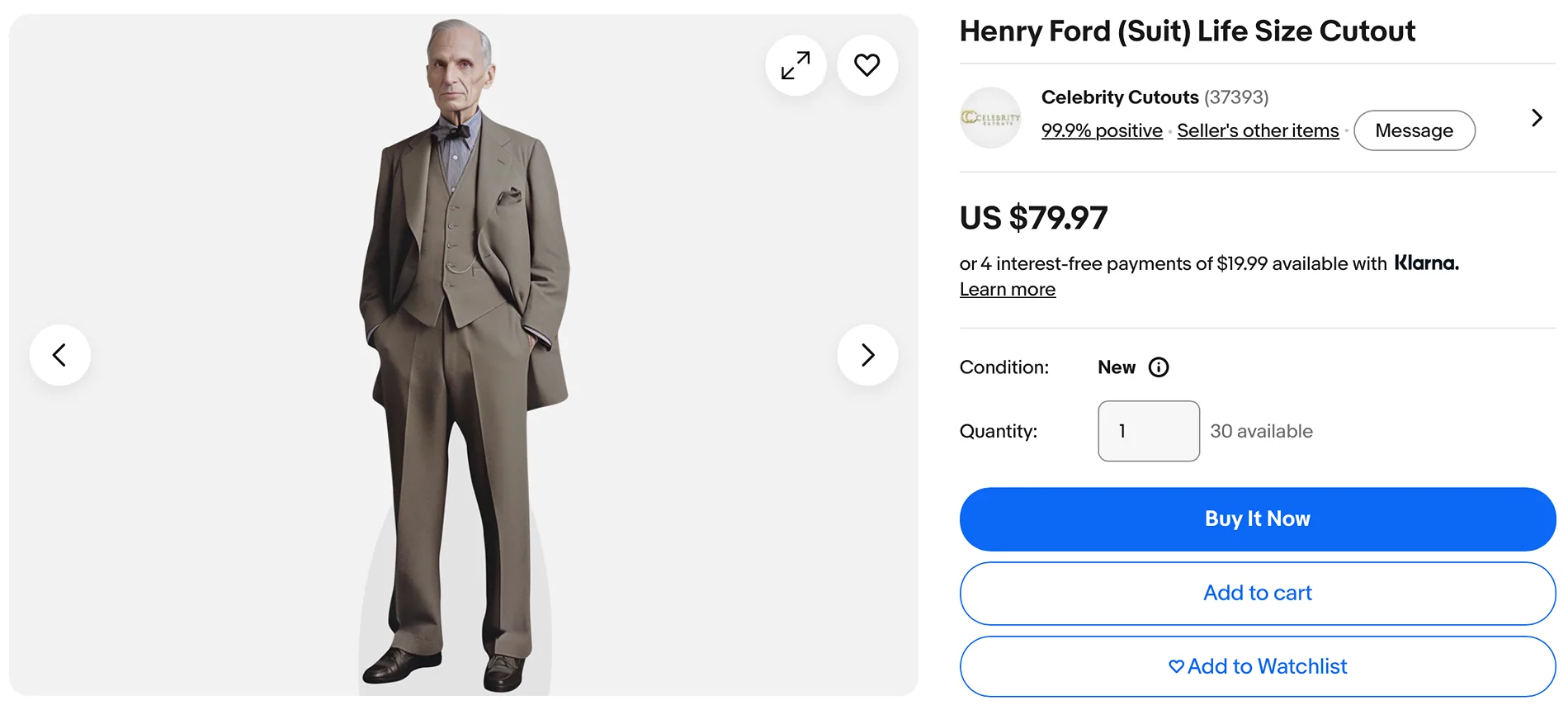The width and height of the screenshot is (1568, 710).
Task: Click the Henry Ford (Suit) listing title
Action: [x=1188, y=31]
